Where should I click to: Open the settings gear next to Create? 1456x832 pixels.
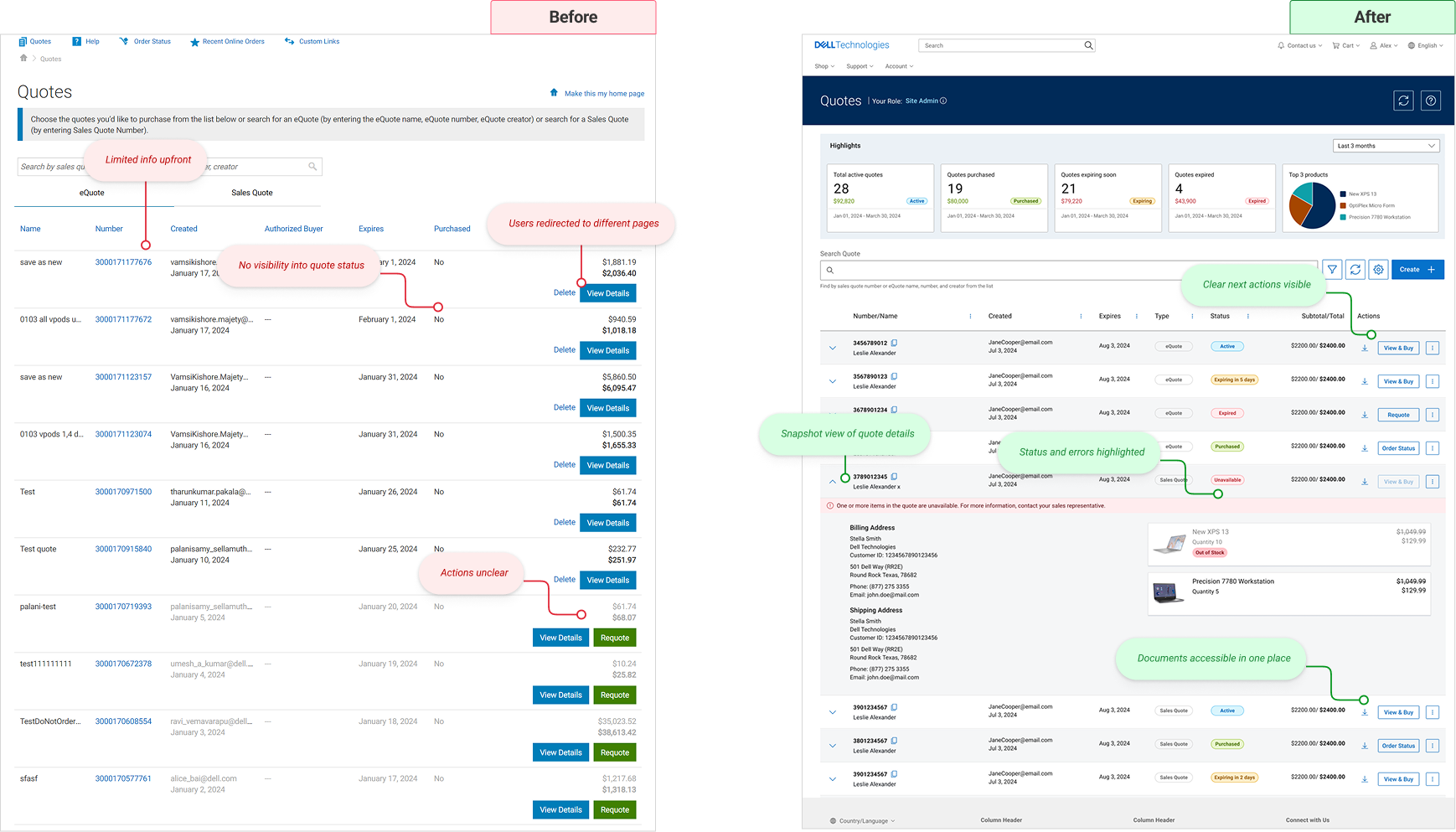tap(1378, 270)
